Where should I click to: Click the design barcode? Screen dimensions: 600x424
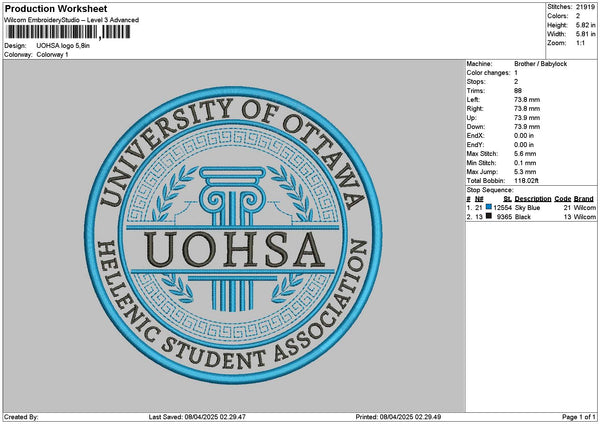pos(68,32)
